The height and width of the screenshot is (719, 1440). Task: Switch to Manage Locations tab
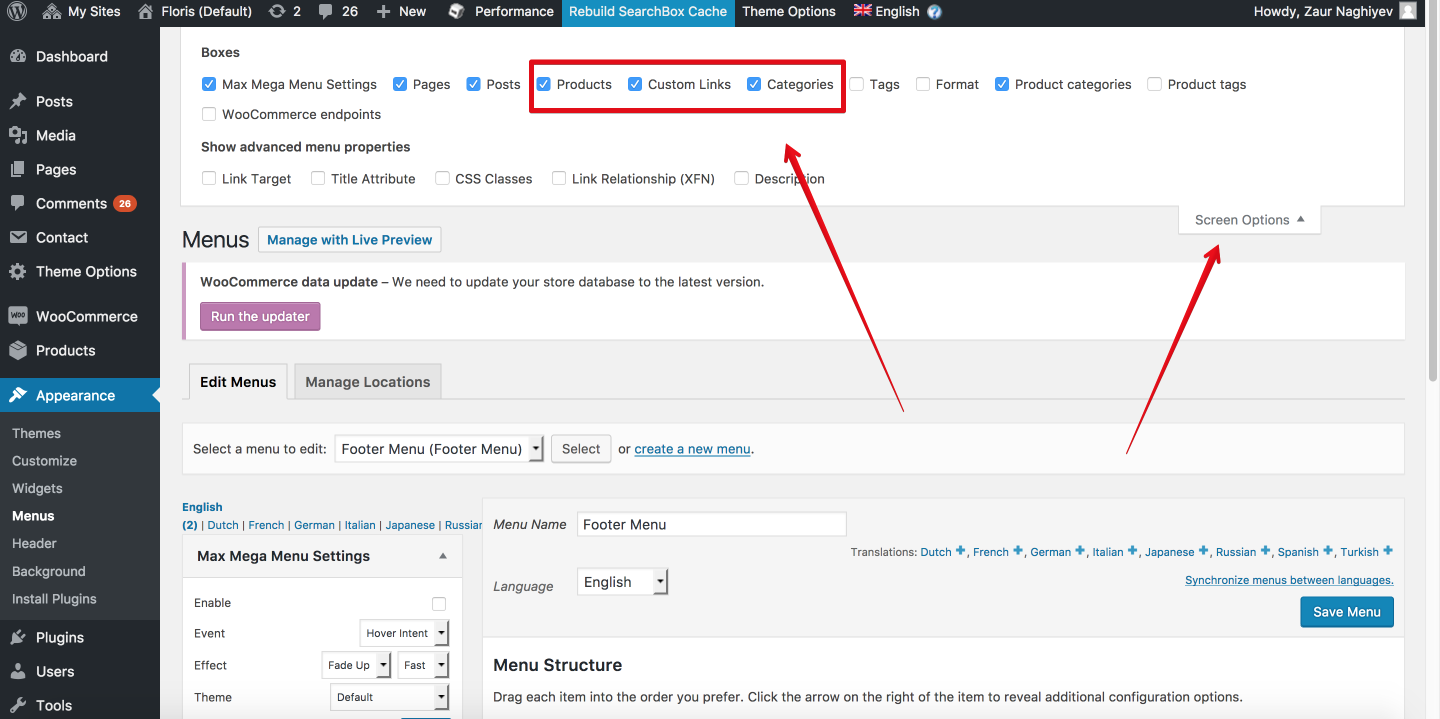coord(368,382)
